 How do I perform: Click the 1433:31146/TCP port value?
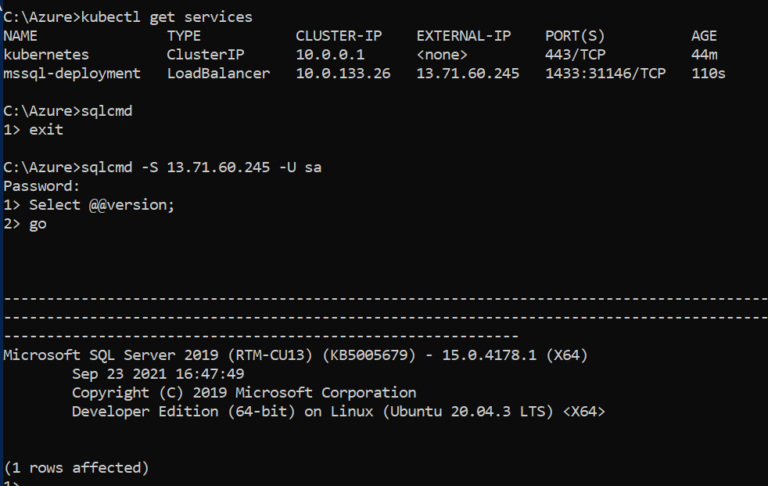click(x=605, y=73)
